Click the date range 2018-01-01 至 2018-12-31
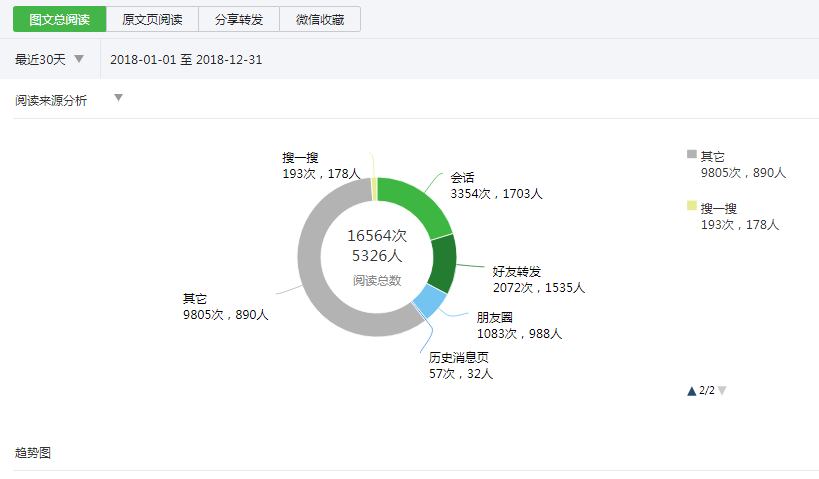The image size is (819, 479). [x=186, y=60]
